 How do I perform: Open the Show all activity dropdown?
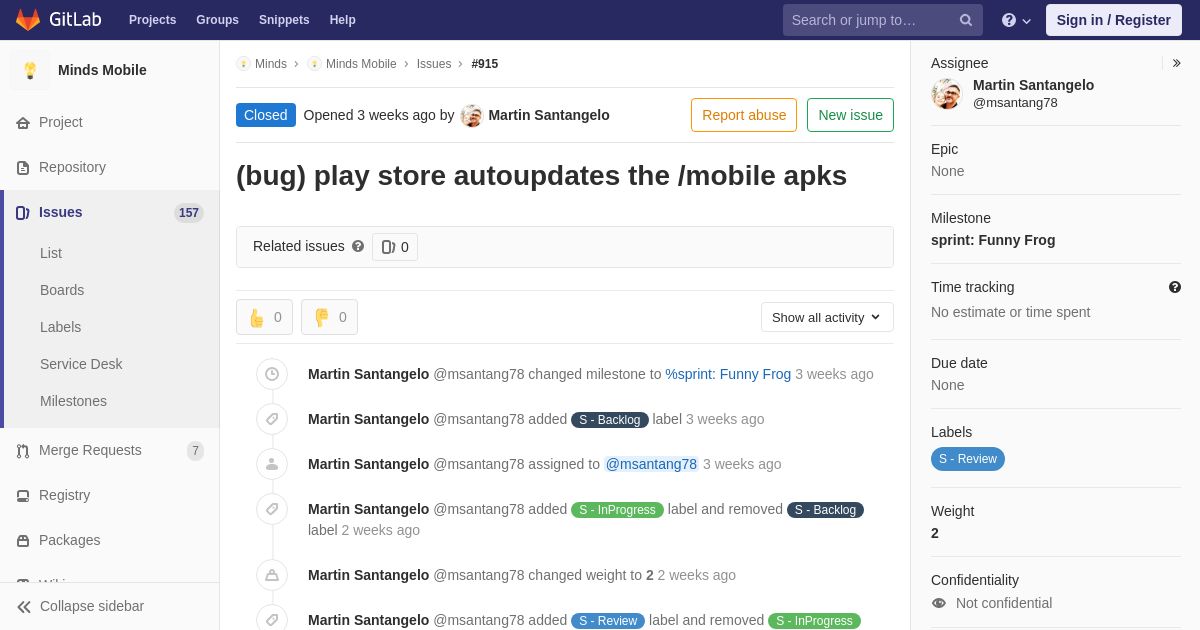coord(827,317)
